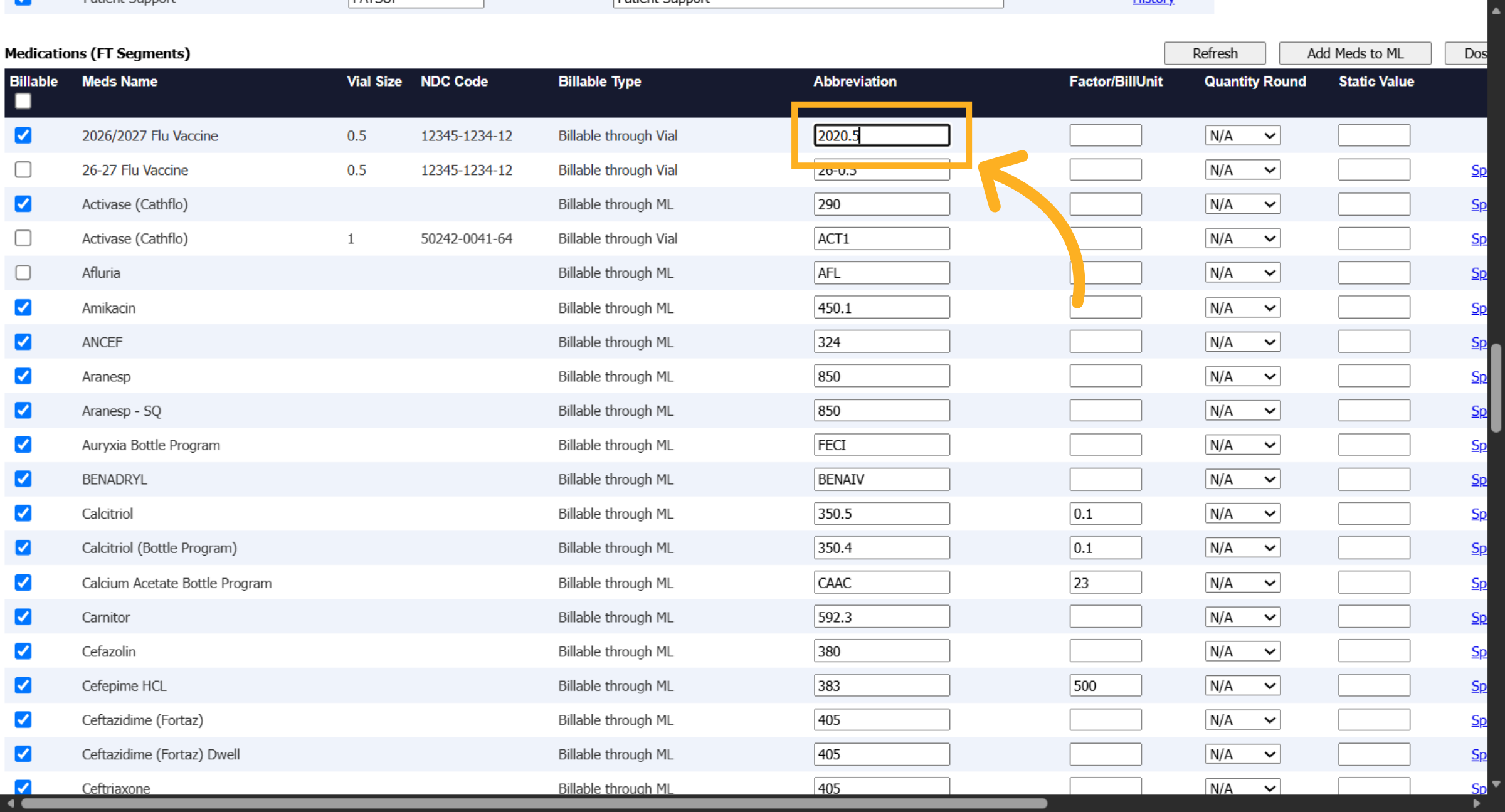The image size is (1505, 812).
Task: Check Billable for Activase (Cathflo) Vial row
Action: click(23, 238)
